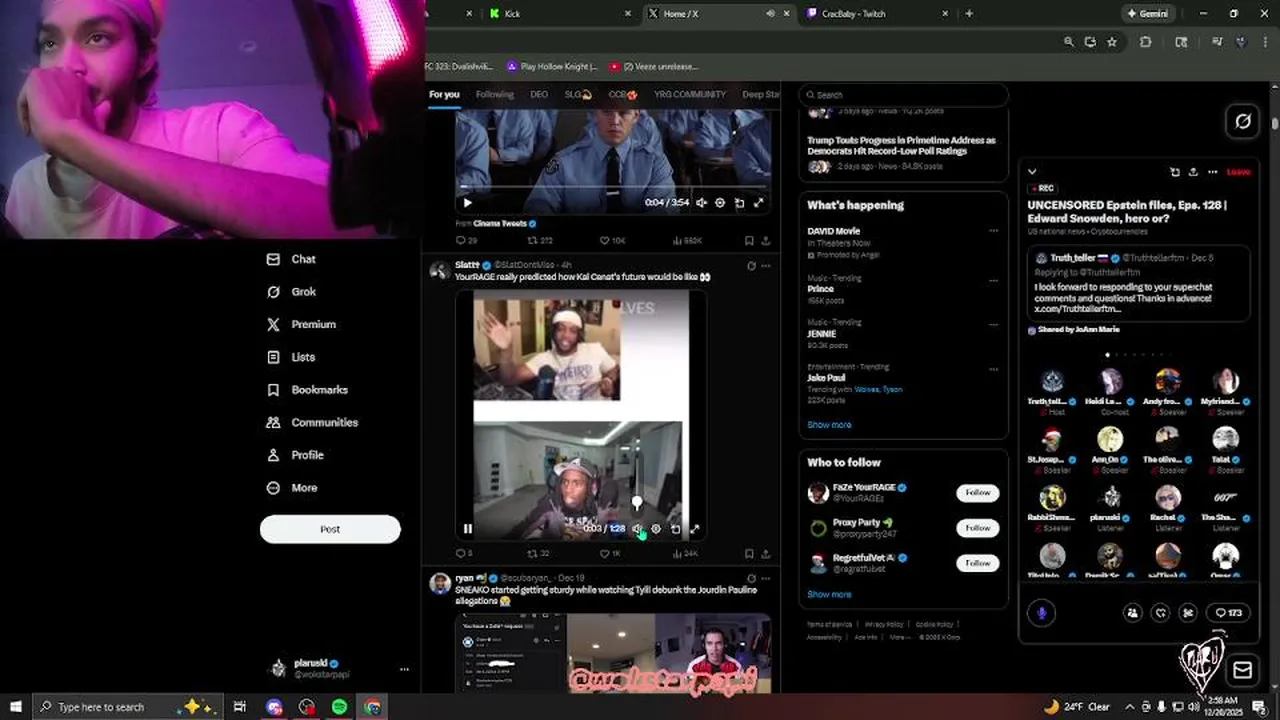
Task: Reply to the Cinema Tweets post
Action: 466,241
